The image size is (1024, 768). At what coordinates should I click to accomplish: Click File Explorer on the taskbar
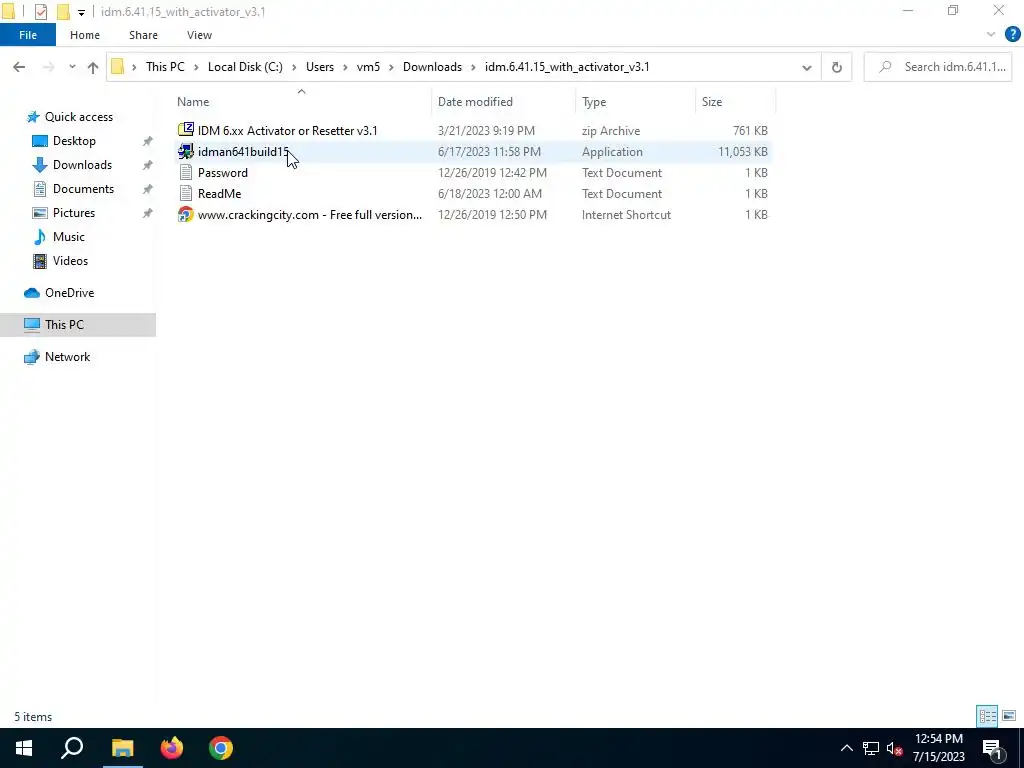tap(122, 748)
